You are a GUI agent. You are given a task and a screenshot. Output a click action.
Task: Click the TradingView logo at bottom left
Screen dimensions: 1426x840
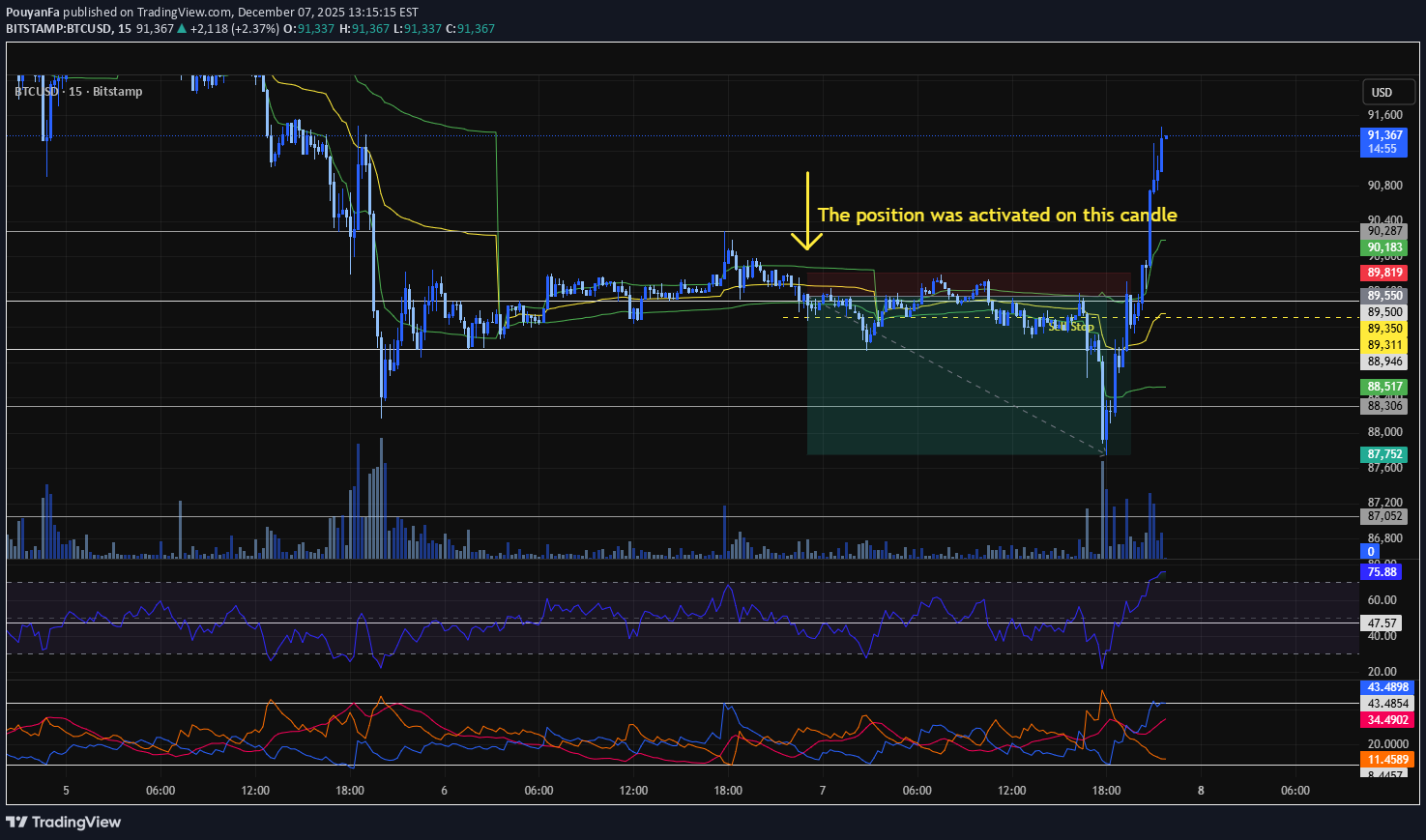64,822
